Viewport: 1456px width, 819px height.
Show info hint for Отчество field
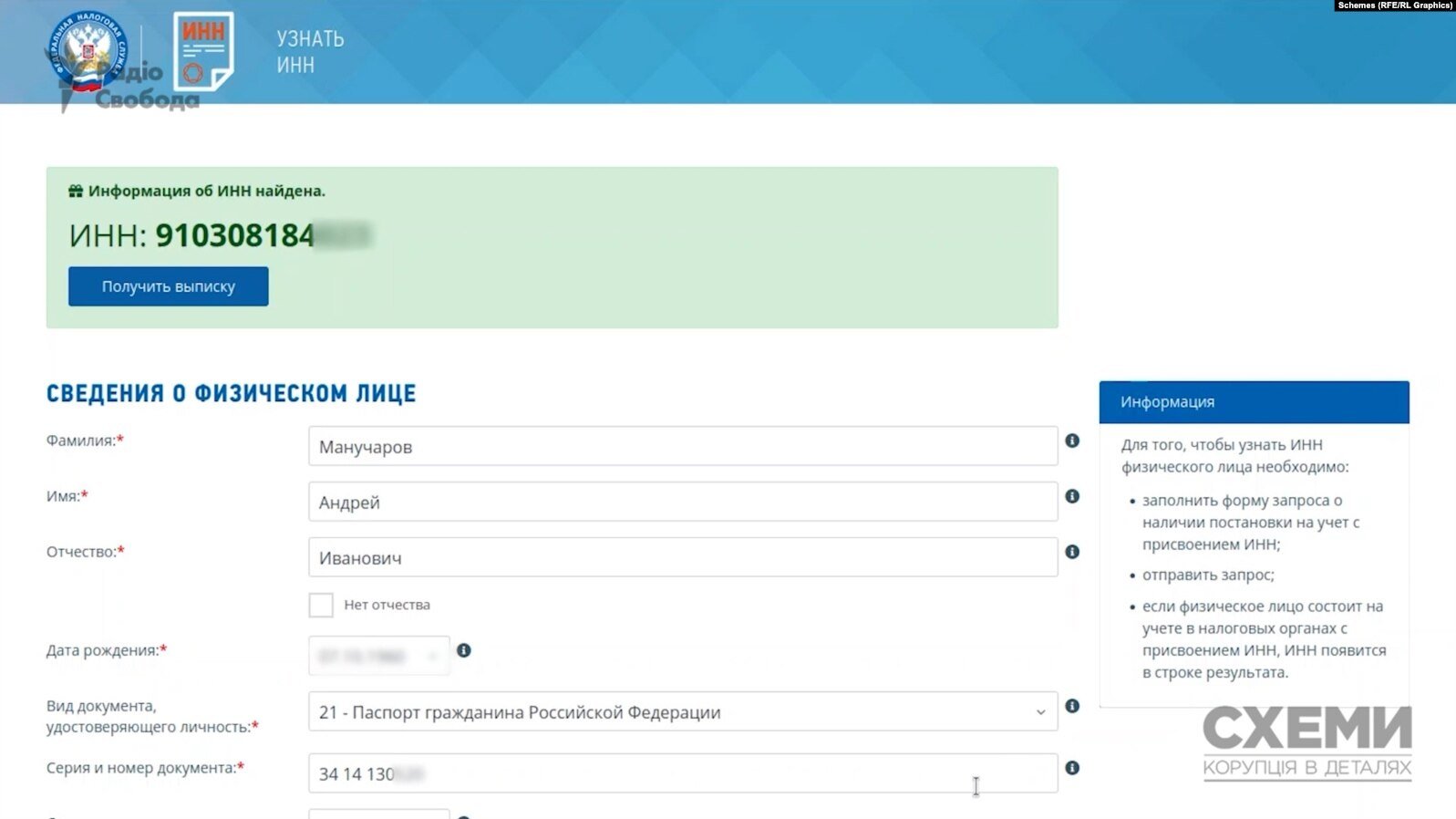[1072, 552]
